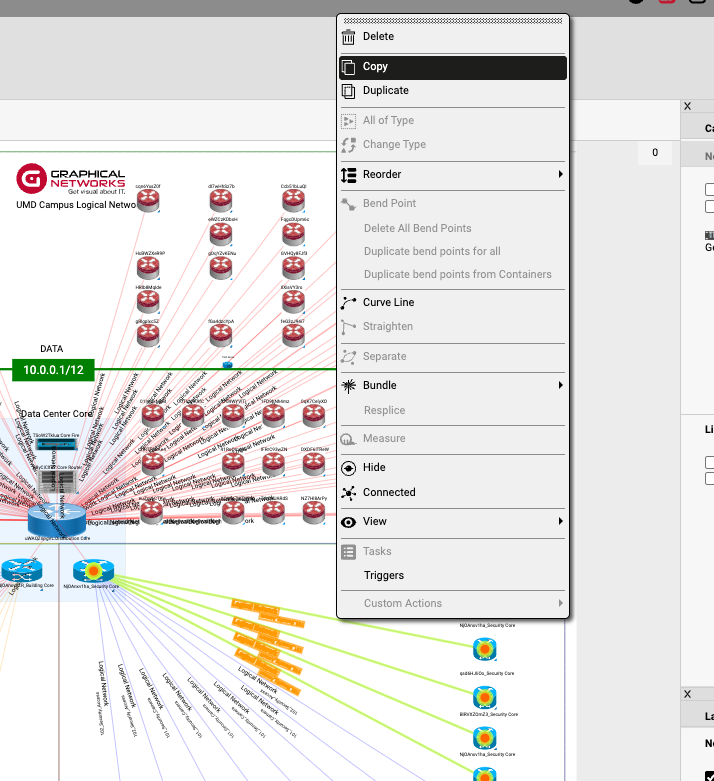This screenshot has width=714, height=781.
Task: Close the top right side panel
Action: tap(687, 106)
